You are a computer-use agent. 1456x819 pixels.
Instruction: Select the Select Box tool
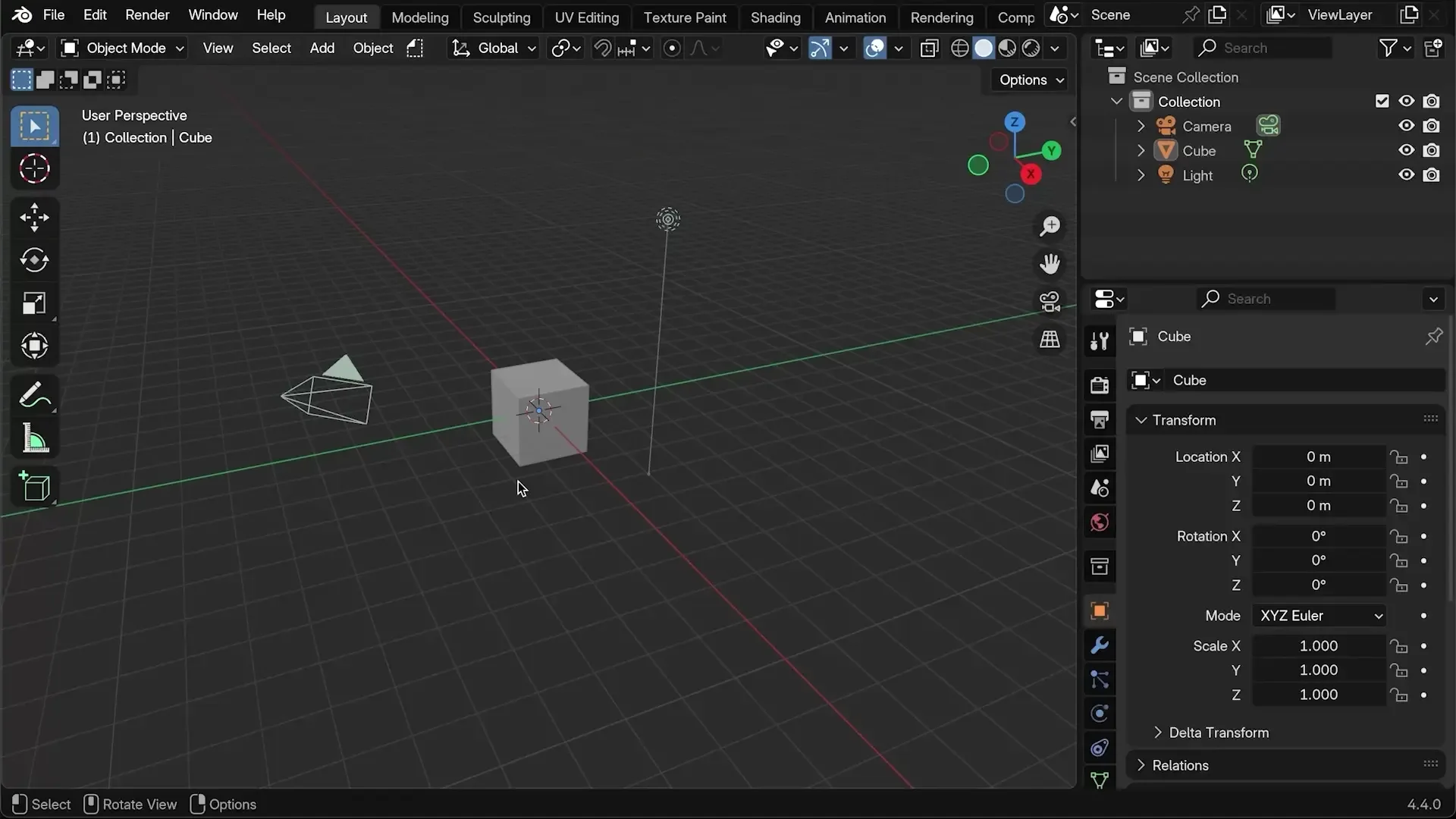click(34, 126)
